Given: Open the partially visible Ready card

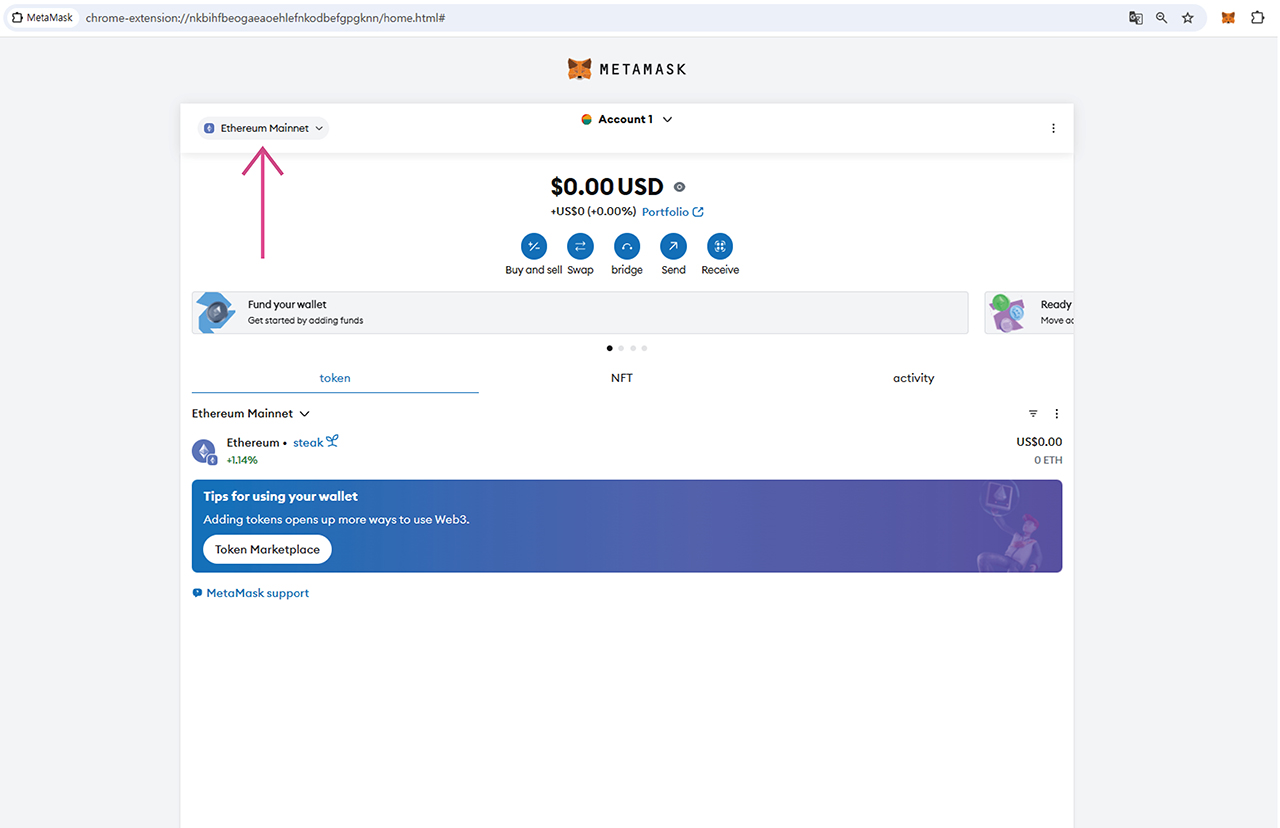Looking at the screenshot, I should (x=1029, y=313).
